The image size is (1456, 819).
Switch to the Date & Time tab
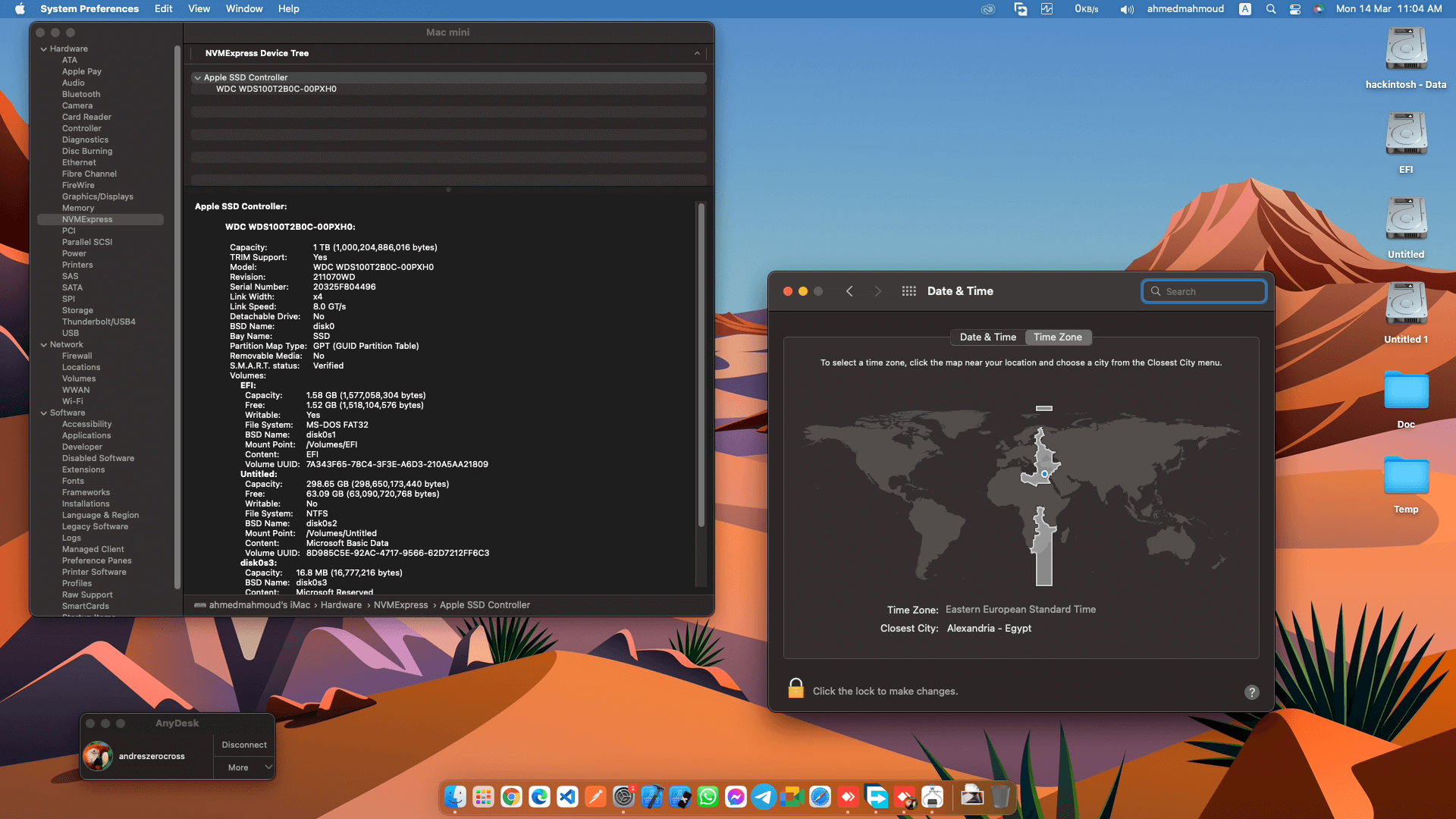click(987, 337)
